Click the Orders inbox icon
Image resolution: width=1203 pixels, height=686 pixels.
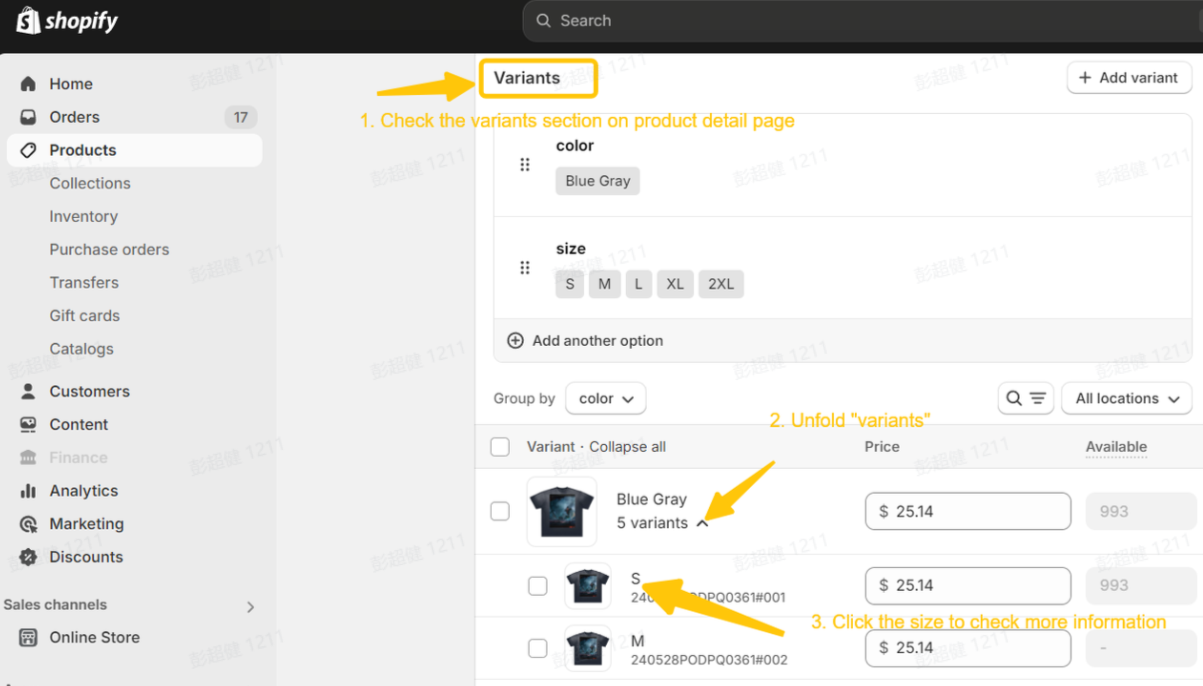[28, 117]
